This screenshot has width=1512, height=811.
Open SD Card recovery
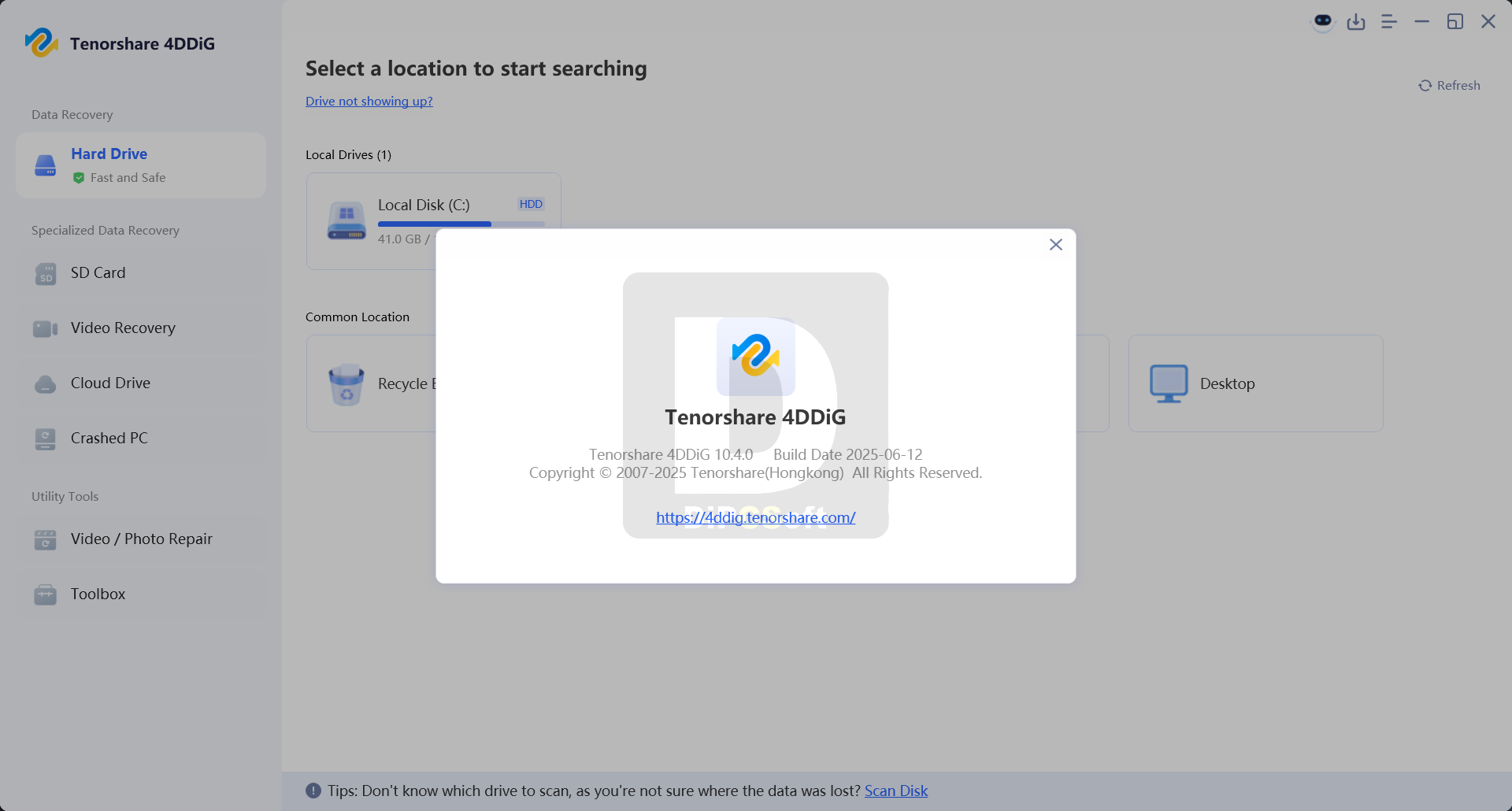tap(141, 272)
